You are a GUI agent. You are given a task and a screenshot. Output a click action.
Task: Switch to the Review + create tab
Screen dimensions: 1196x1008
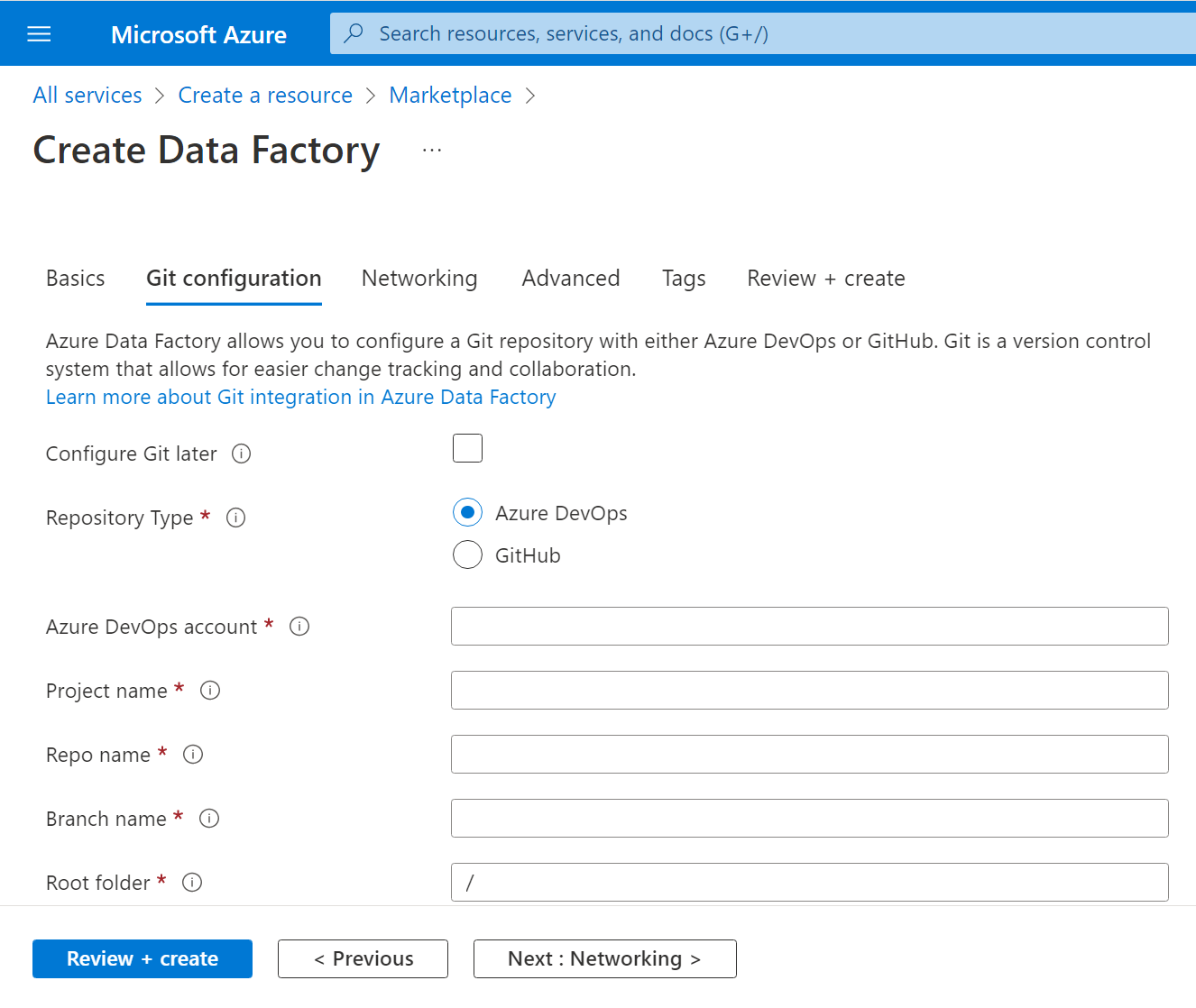tap(826, 279)
